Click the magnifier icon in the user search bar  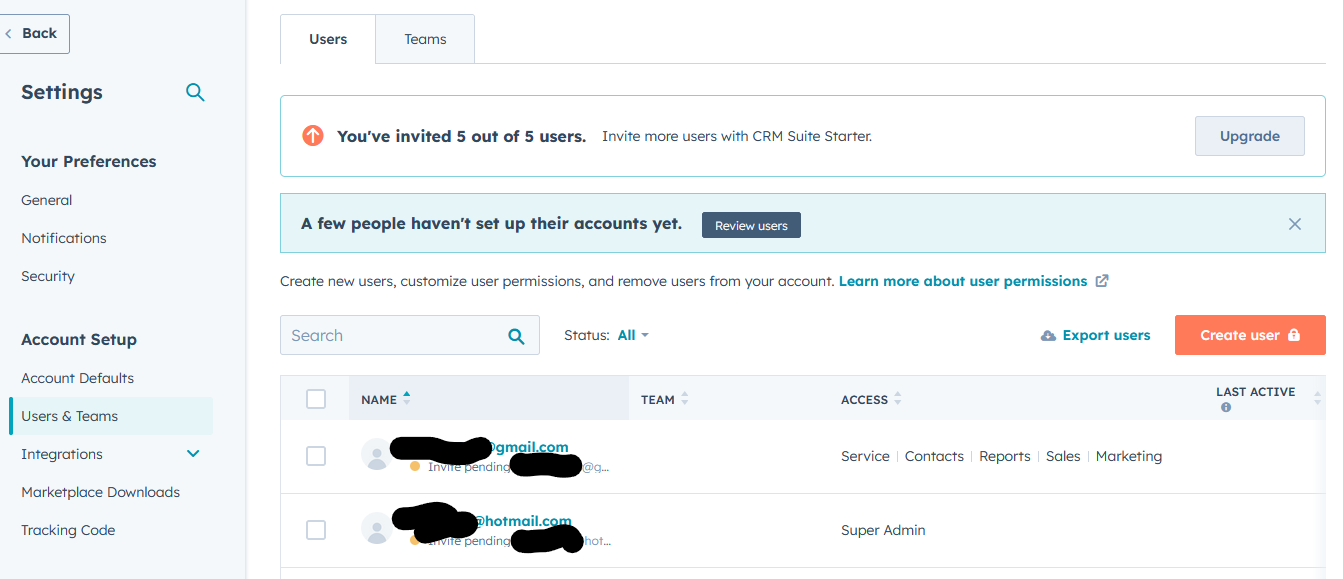click(x=517, y=335)
